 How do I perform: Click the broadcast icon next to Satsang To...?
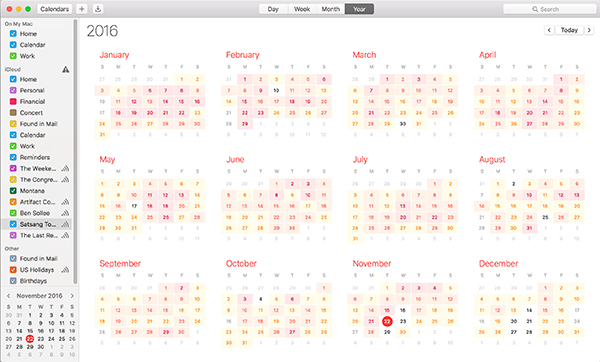click(x=65, y=224)
